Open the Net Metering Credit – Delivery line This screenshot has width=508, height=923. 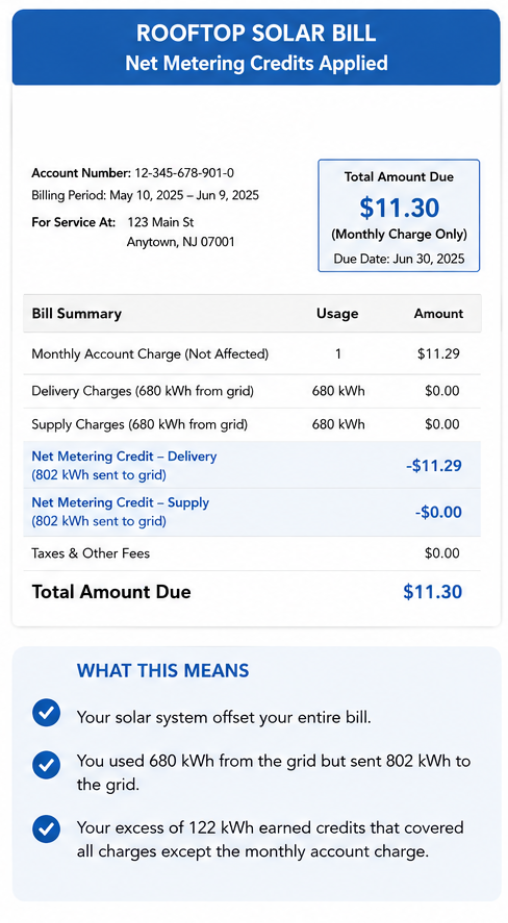coord(252,465)
